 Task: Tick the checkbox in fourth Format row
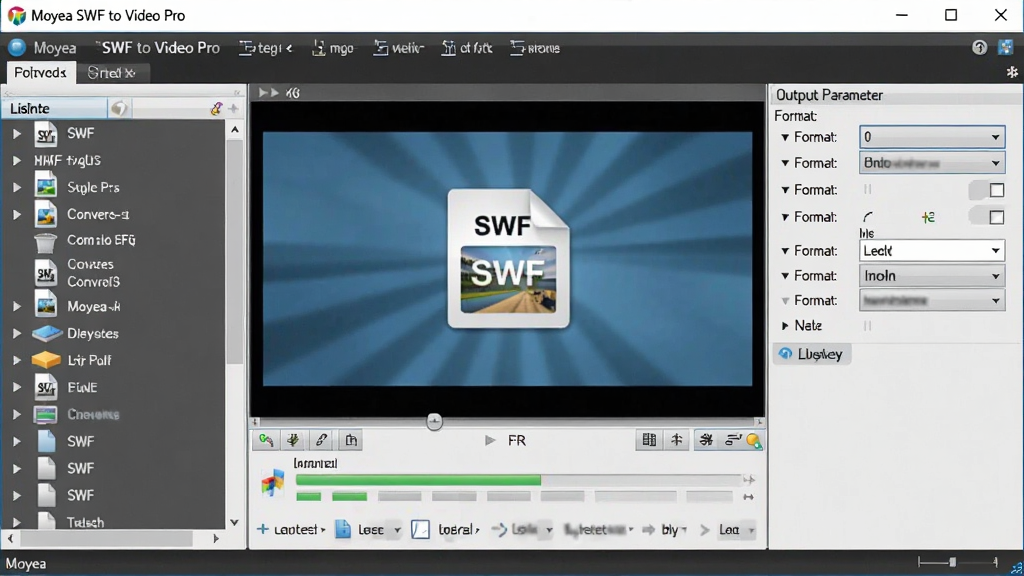[997, 217]
